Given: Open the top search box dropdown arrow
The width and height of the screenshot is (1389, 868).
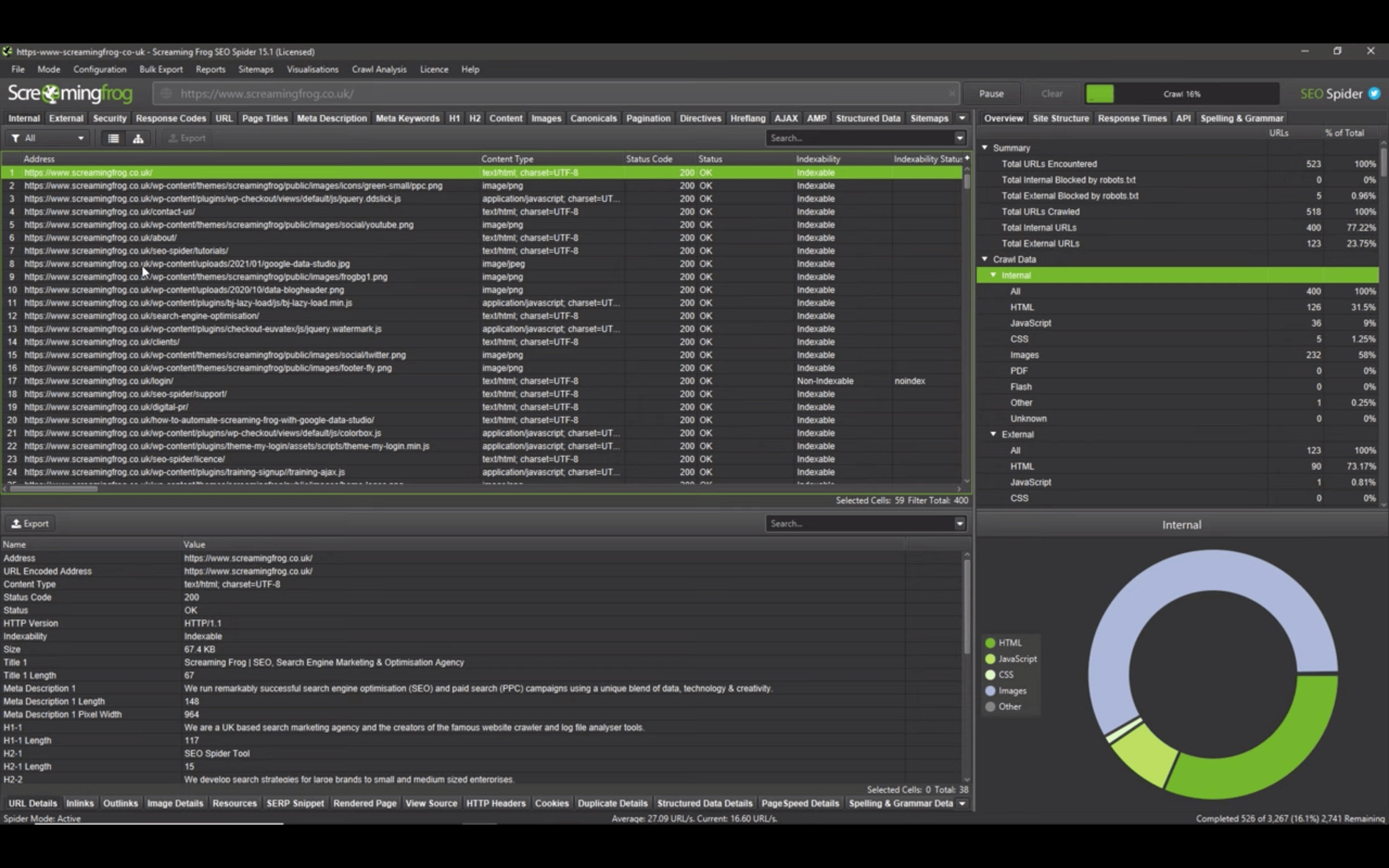Looking at the screenshot, I should [x=960, y=138].
